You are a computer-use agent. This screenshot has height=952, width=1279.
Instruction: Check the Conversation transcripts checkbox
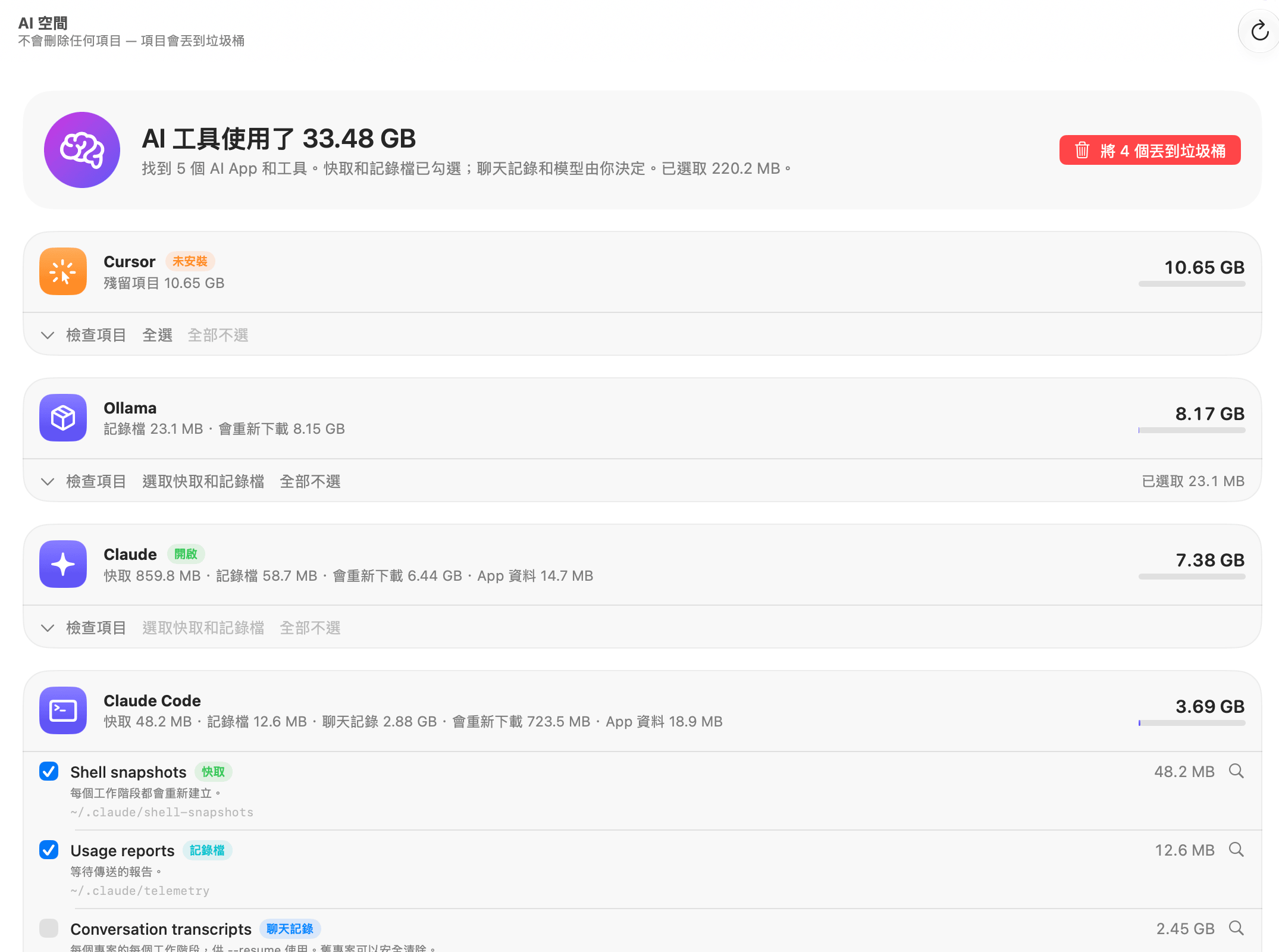pos(49,928)
